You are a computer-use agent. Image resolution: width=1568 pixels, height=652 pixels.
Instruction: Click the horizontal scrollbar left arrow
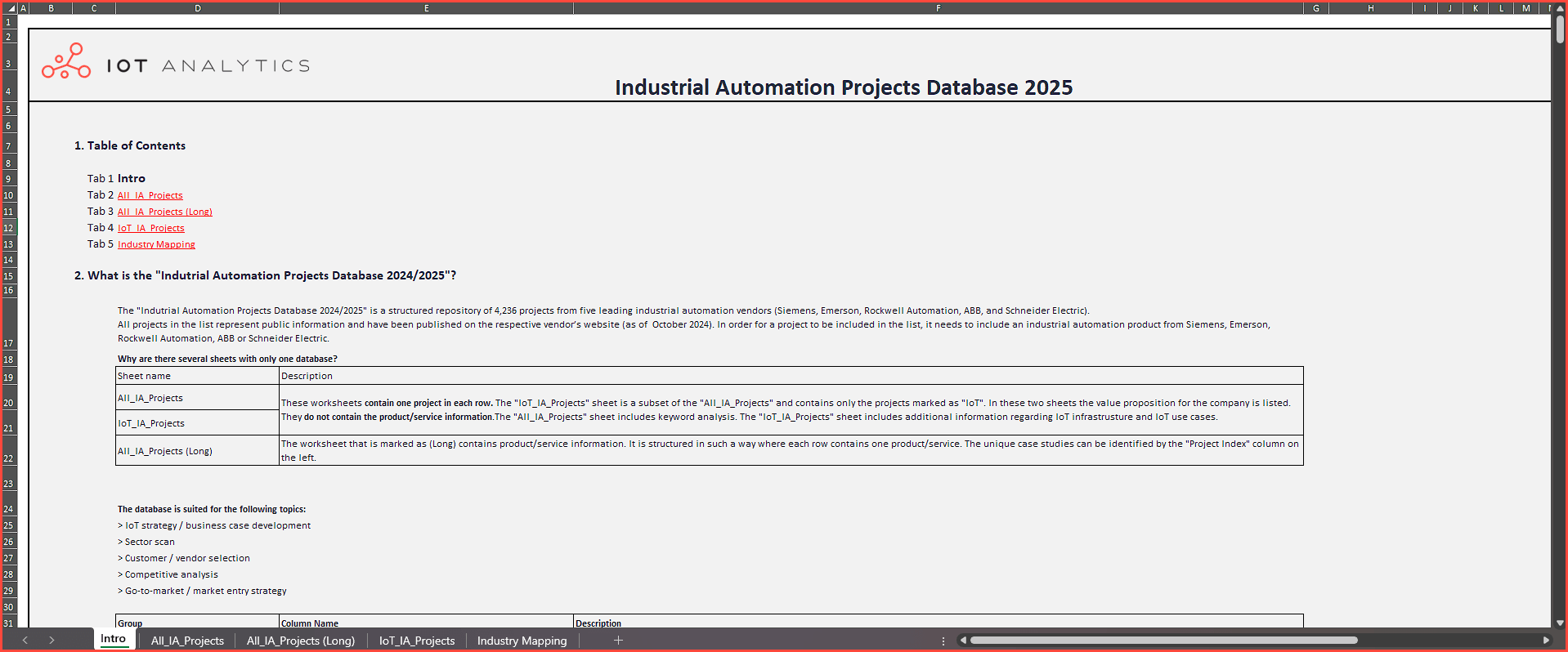(963, 641)
